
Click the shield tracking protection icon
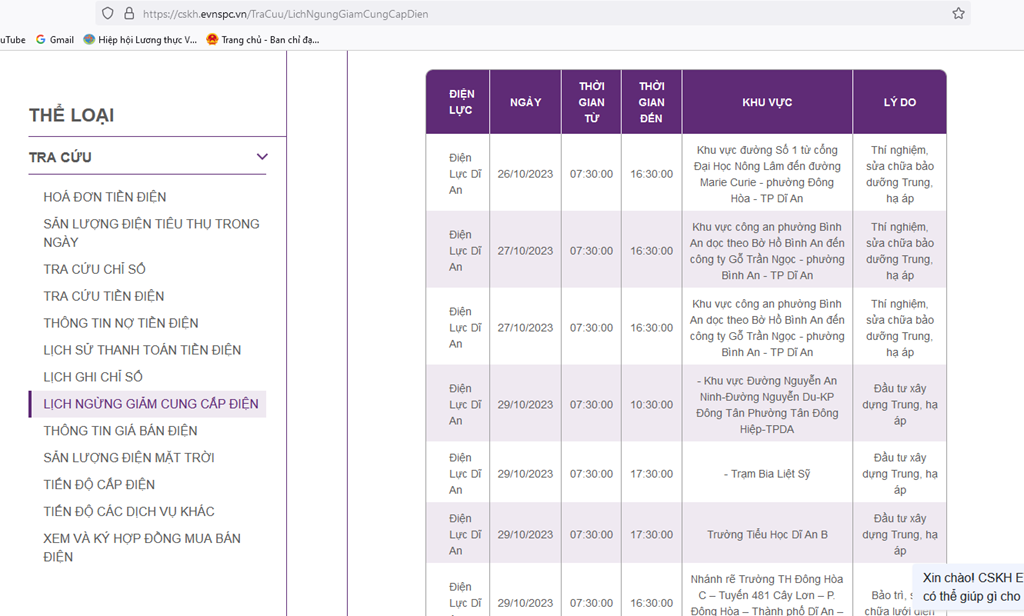(108, 14)
